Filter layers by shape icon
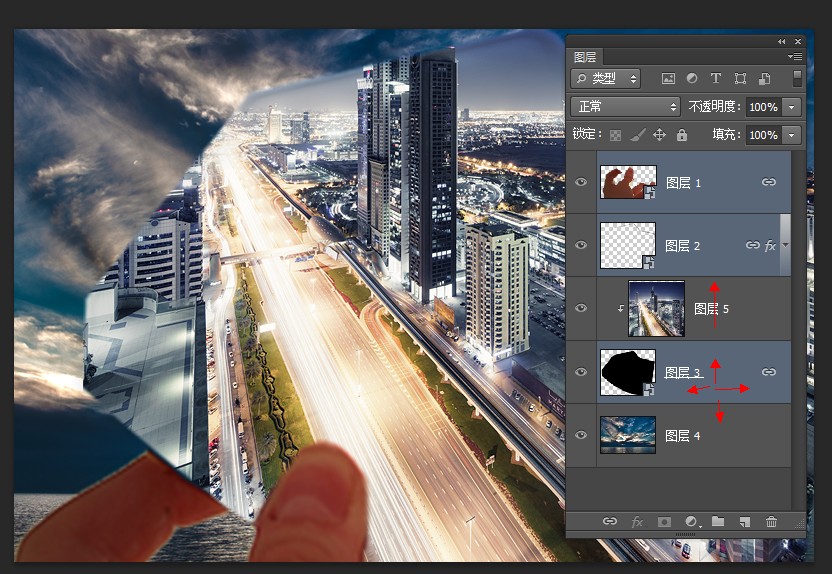The image size is (832, 574). 740,79
